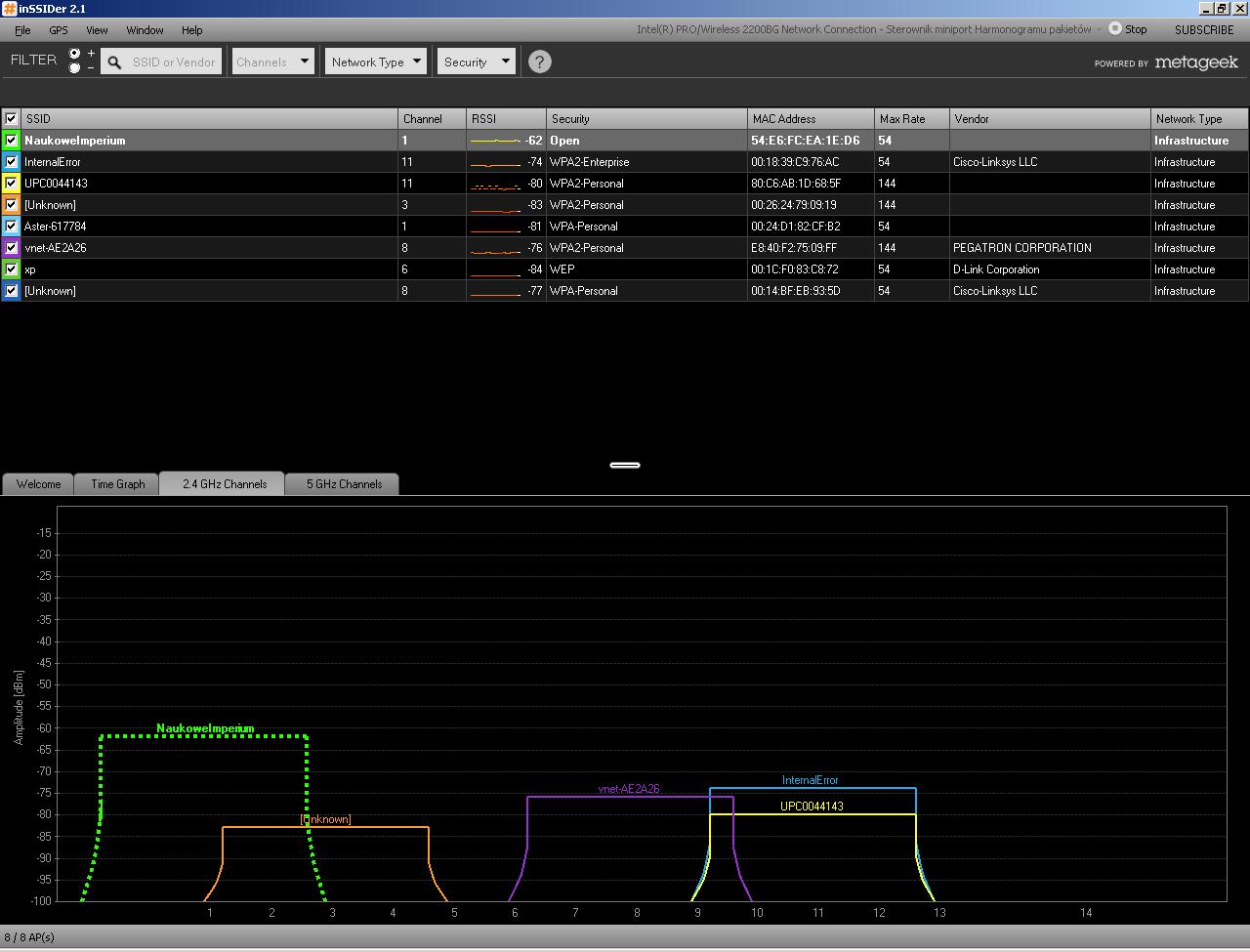1250x952 pixels.
Task: Open the View menu
Action: tap(97, 30)
